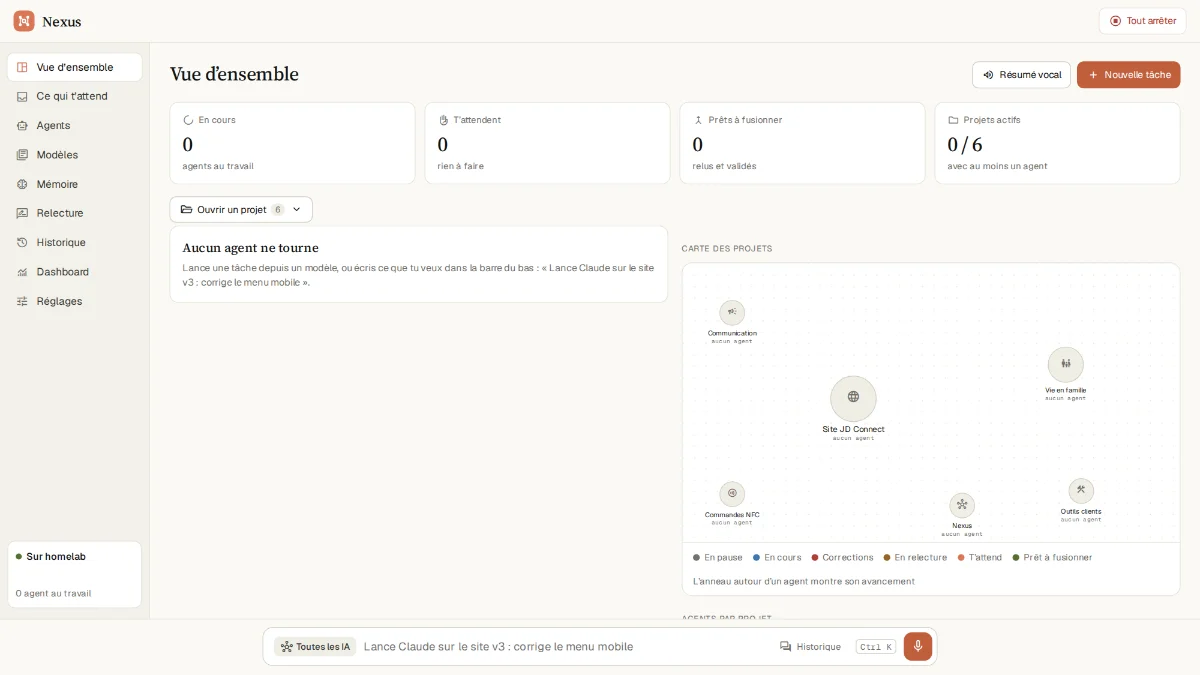Click the En cours legend dot
This screenshot has width=1200, height=675.
coord(757,557)
